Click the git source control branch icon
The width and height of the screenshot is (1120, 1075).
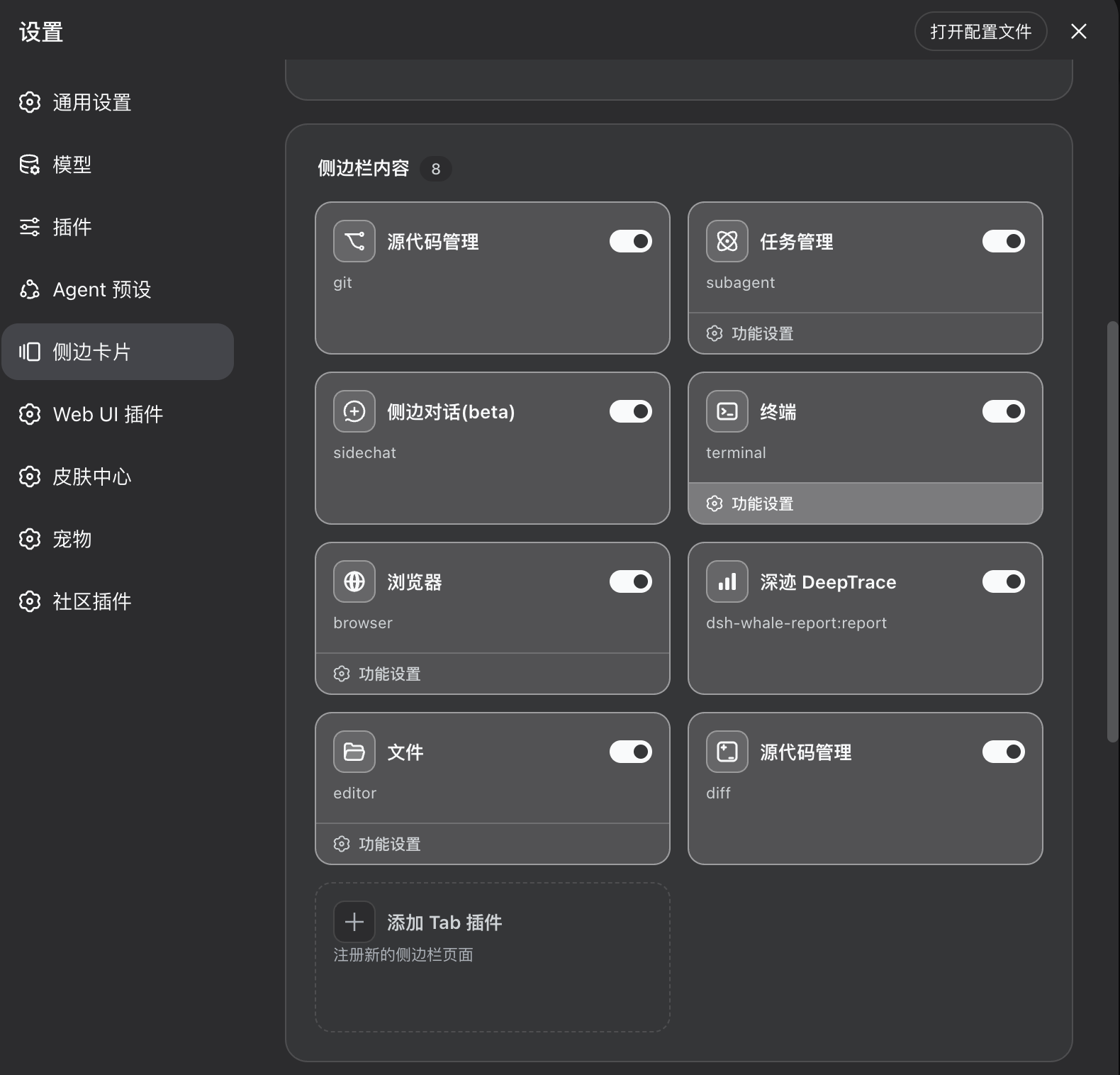pos(354,241)
